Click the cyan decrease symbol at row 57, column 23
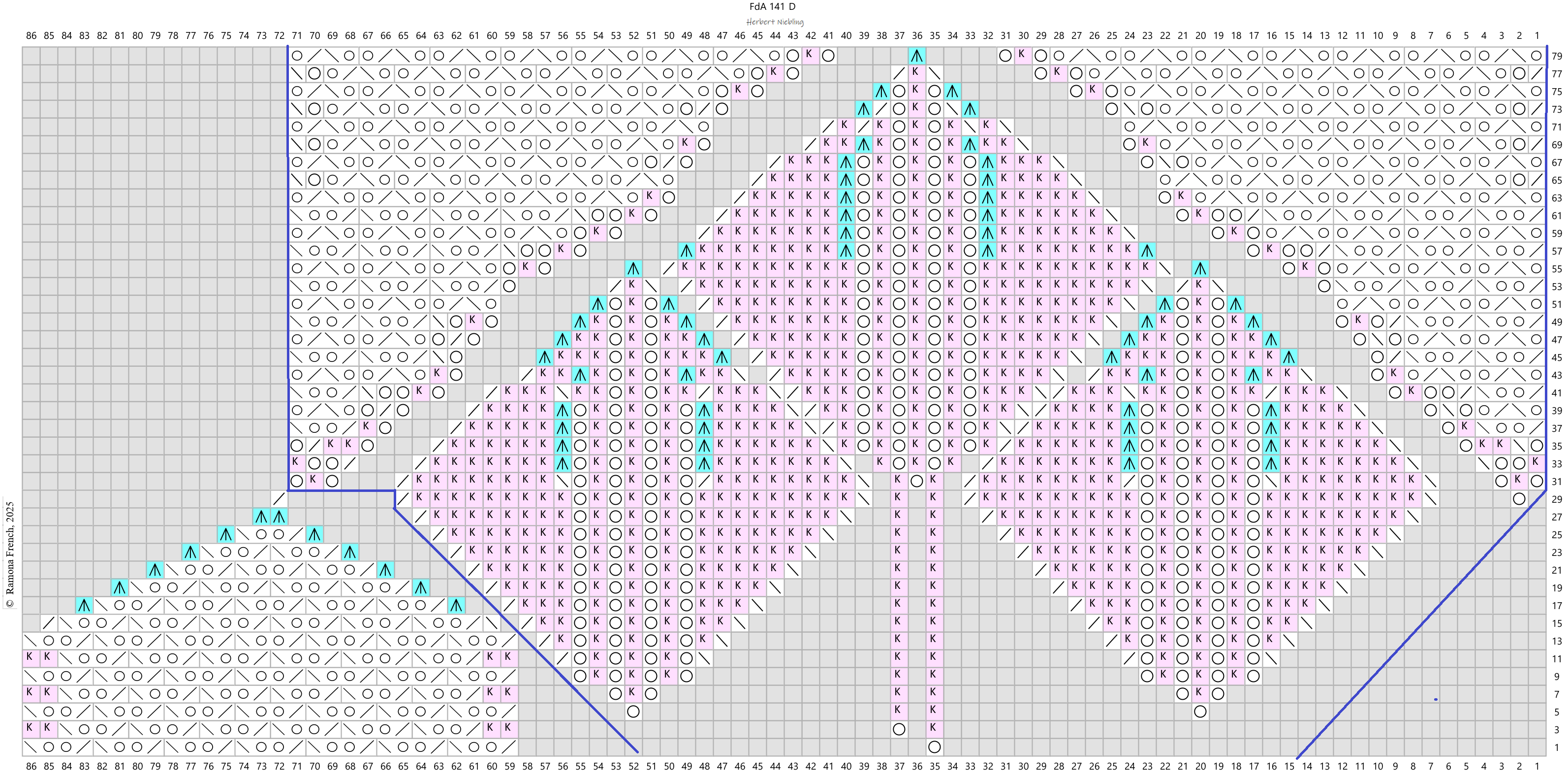1568x778 pixels. [x=1147, y=251]
